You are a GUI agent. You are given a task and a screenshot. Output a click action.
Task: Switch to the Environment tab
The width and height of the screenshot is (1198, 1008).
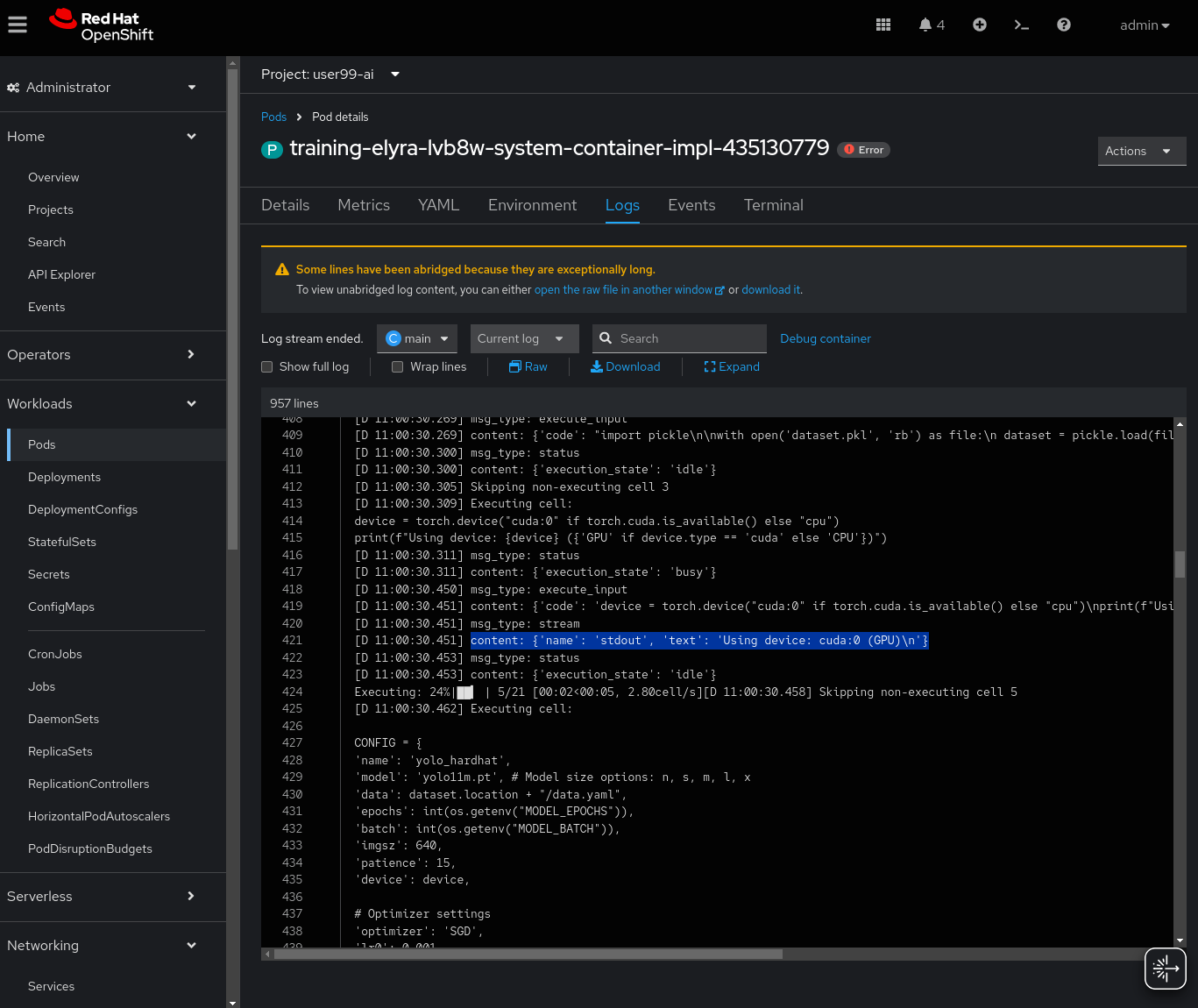click(x=533, y=205)
